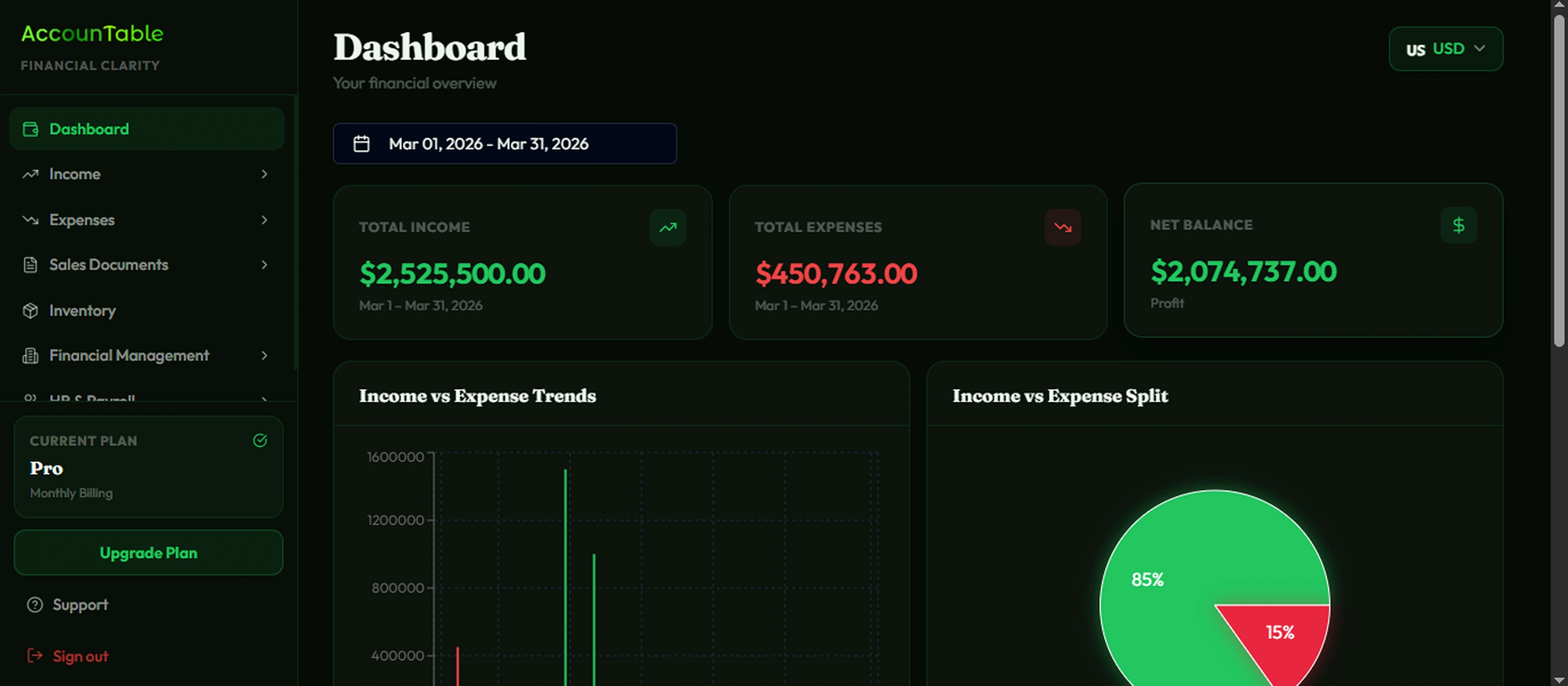The height and width of the screenshot is (686, 1568).
Task: Expand the Expenses submenu
Action: pos(264,220)
